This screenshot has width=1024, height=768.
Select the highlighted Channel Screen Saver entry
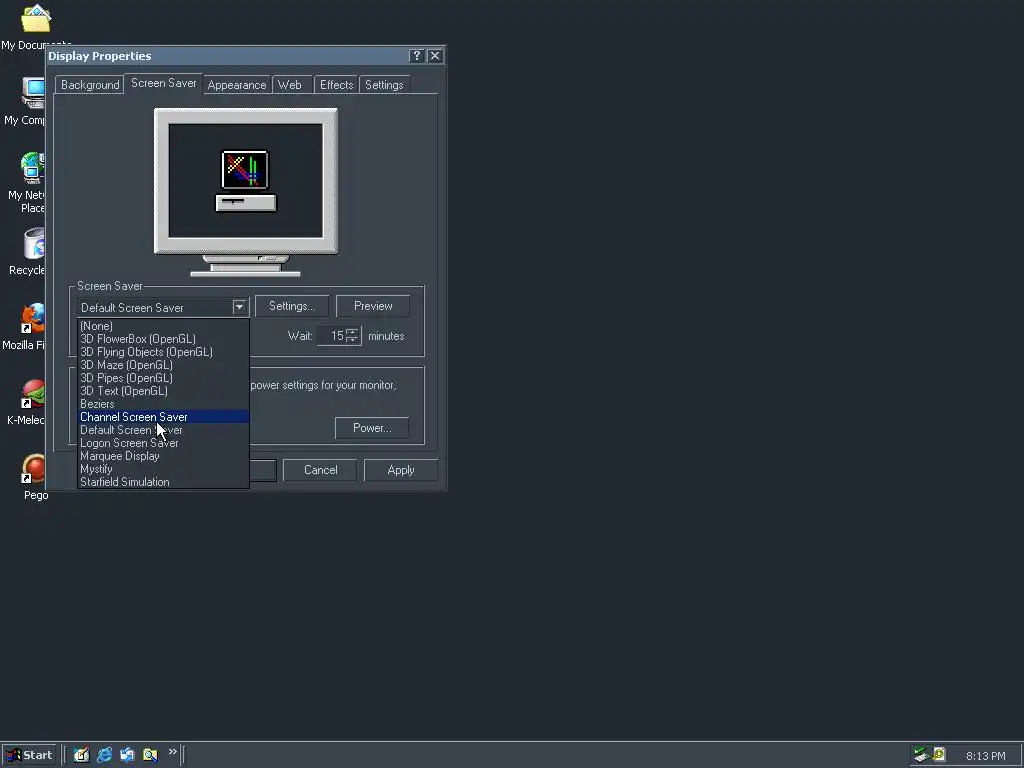pos(163,417)
